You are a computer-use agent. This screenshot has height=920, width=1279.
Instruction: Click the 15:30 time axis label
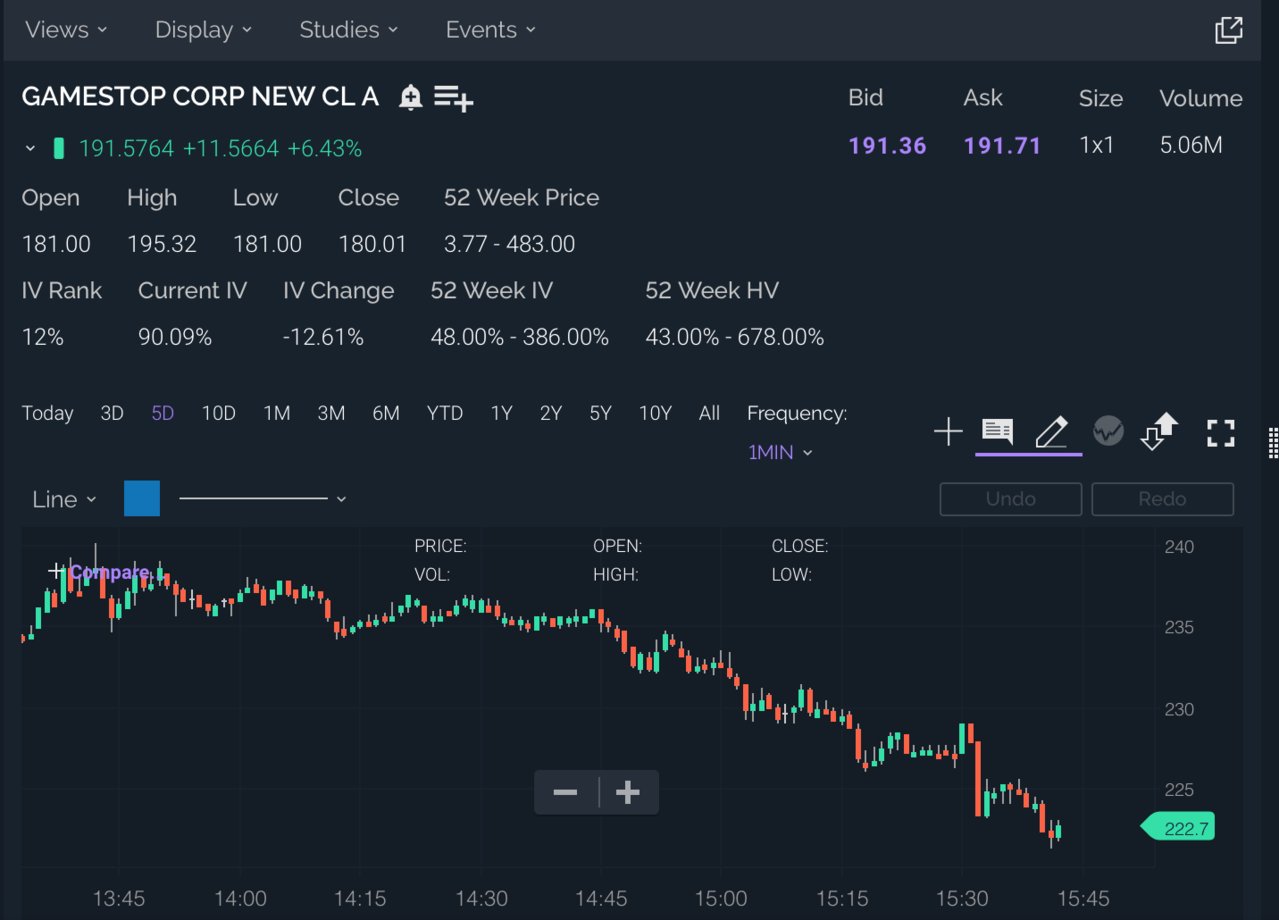961,899
